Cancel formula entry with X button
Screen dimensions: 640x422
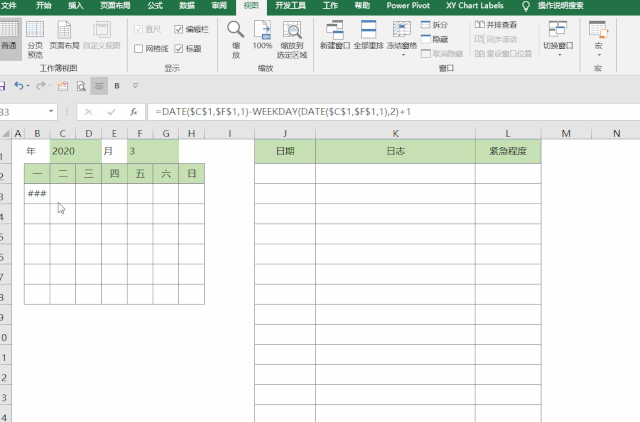click(88, 112)
